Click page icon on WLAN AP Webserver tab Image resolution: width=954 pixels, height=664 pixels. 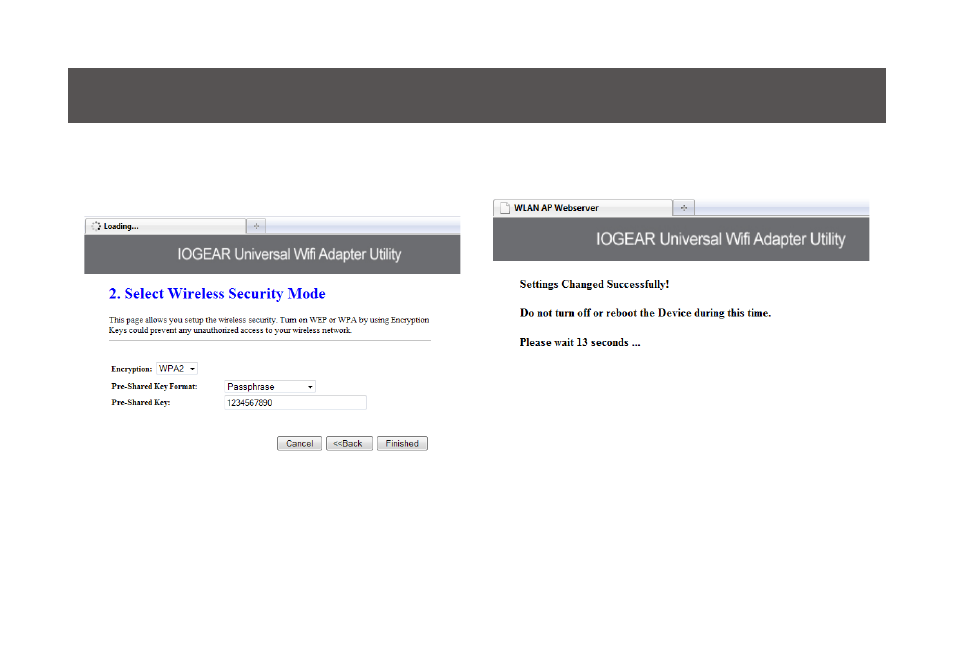(504, 208)
